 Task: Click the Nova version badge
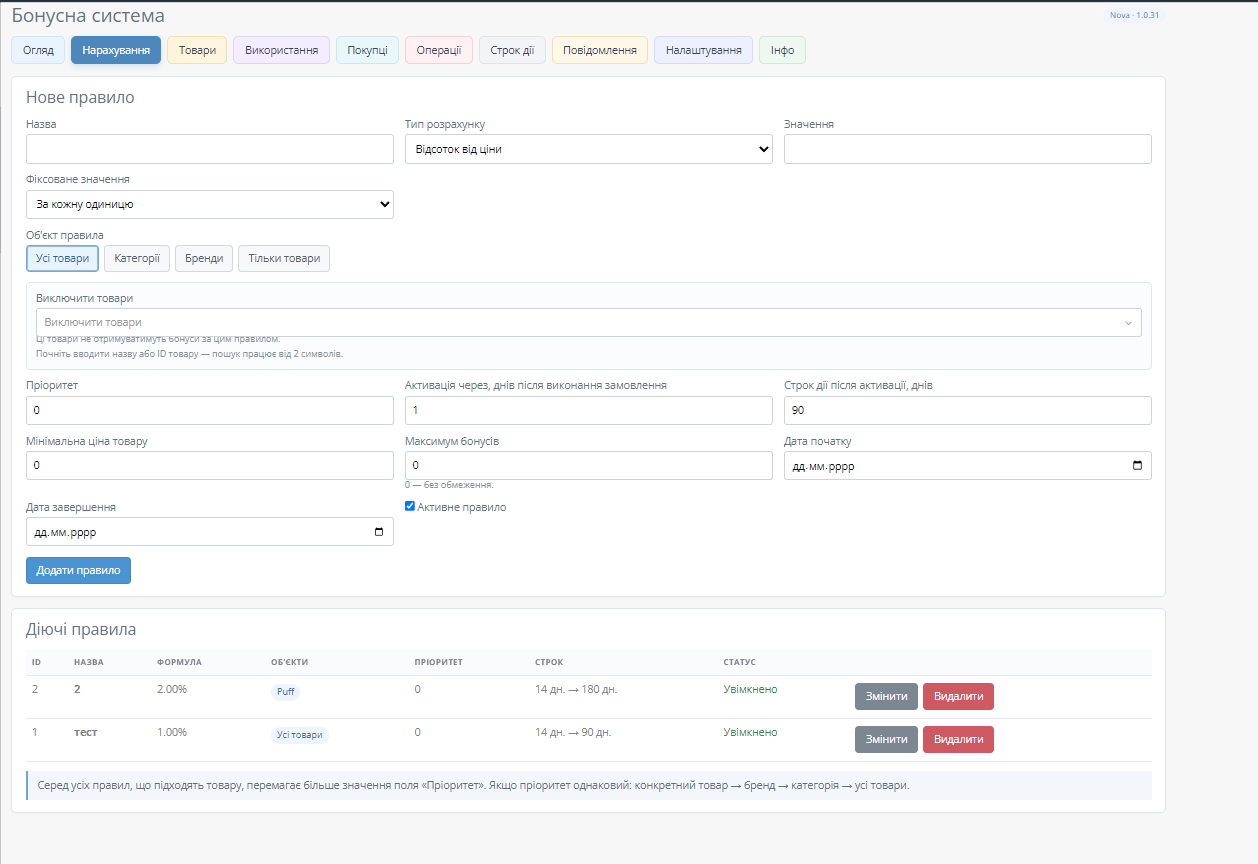1136,15
